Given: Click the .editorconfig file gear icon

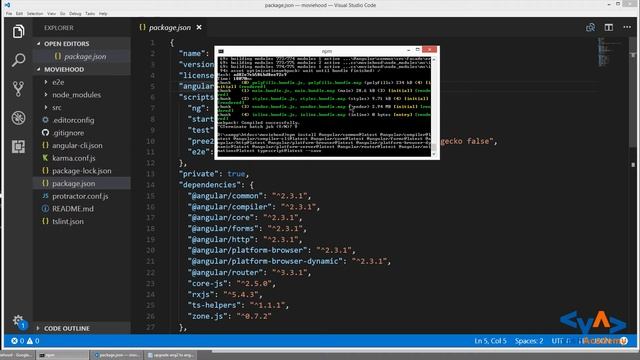Looking at the screenshot, I should click(45, 120).
